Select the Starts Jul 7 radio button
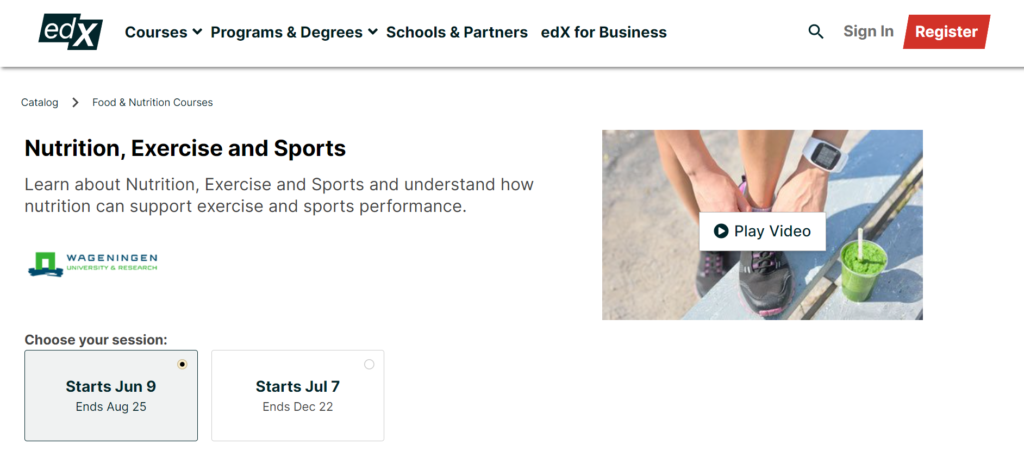This screenshot has height=457, width=1024. (369, 364)
